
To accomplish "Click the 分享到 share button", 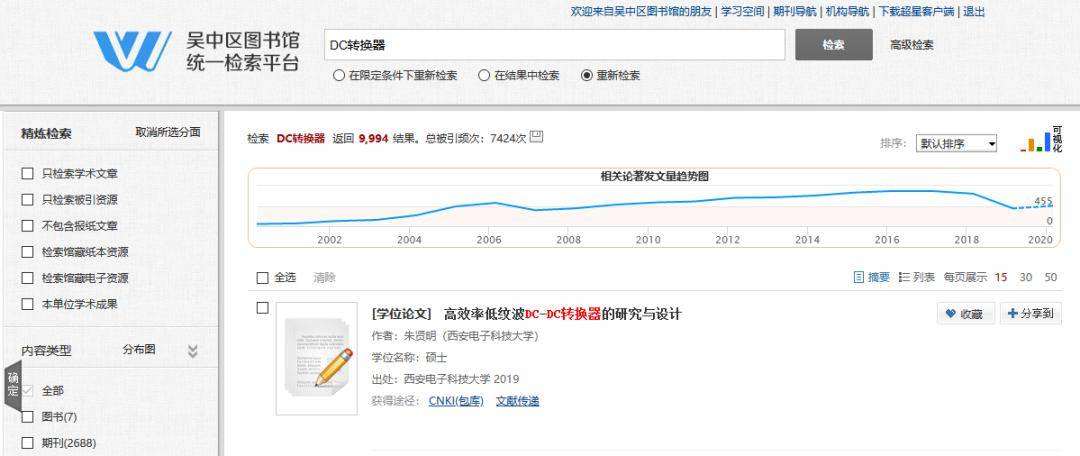I will (x=1030, y=313).
